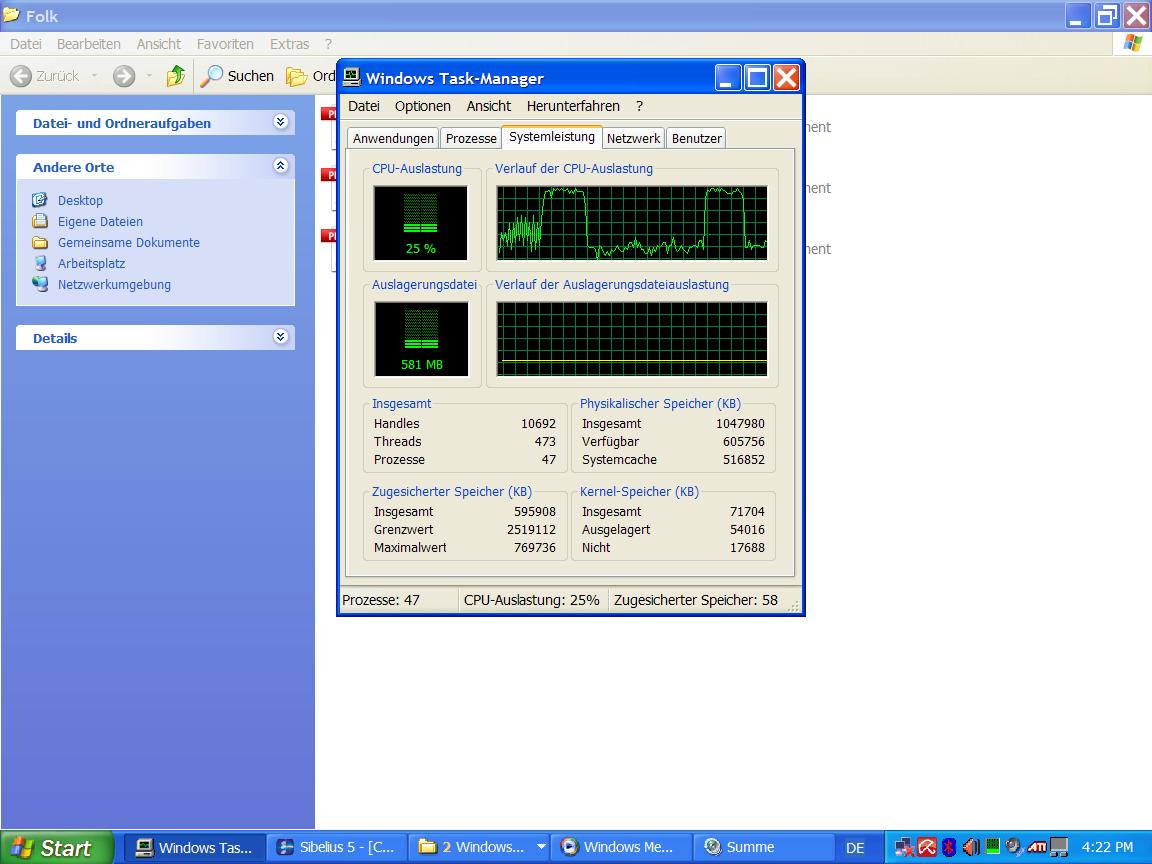Click the Verfügbar value 605756

coord(744,442)
